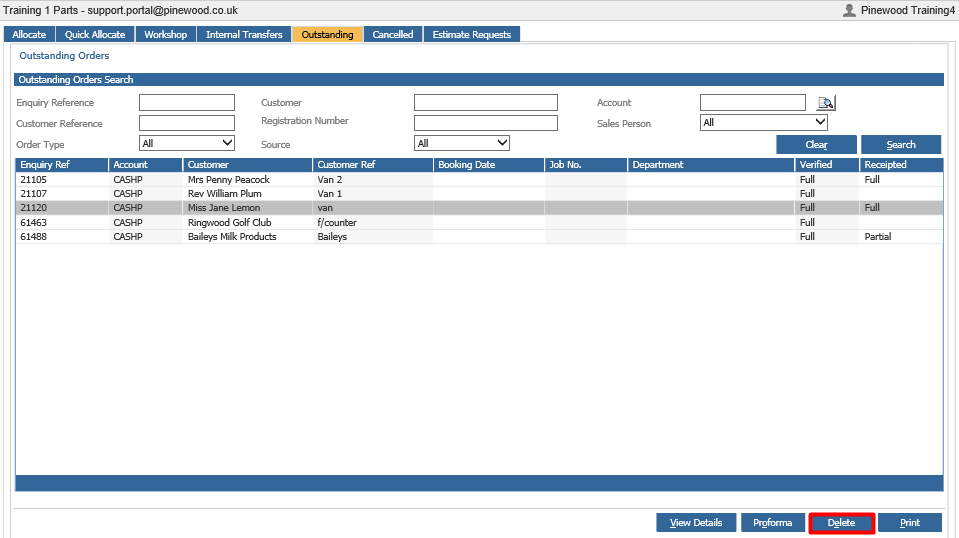Click customer ref Baileys
This screenshot has width=959, height=538.
tap(332, 237)
